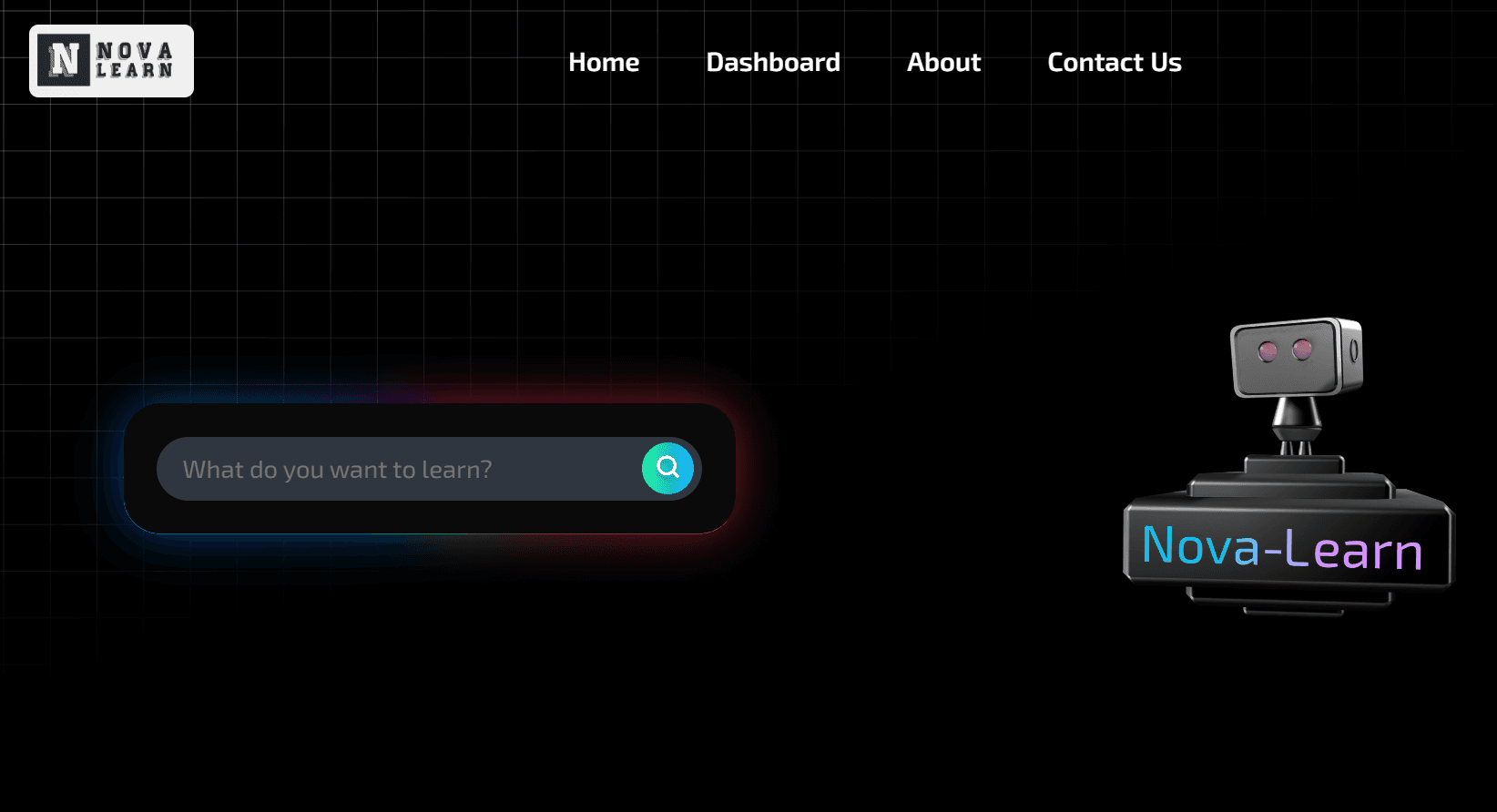Click the blue "Nova" word on robot sign
Screen dimensions: 1497x812
(x=1201, y=545)
